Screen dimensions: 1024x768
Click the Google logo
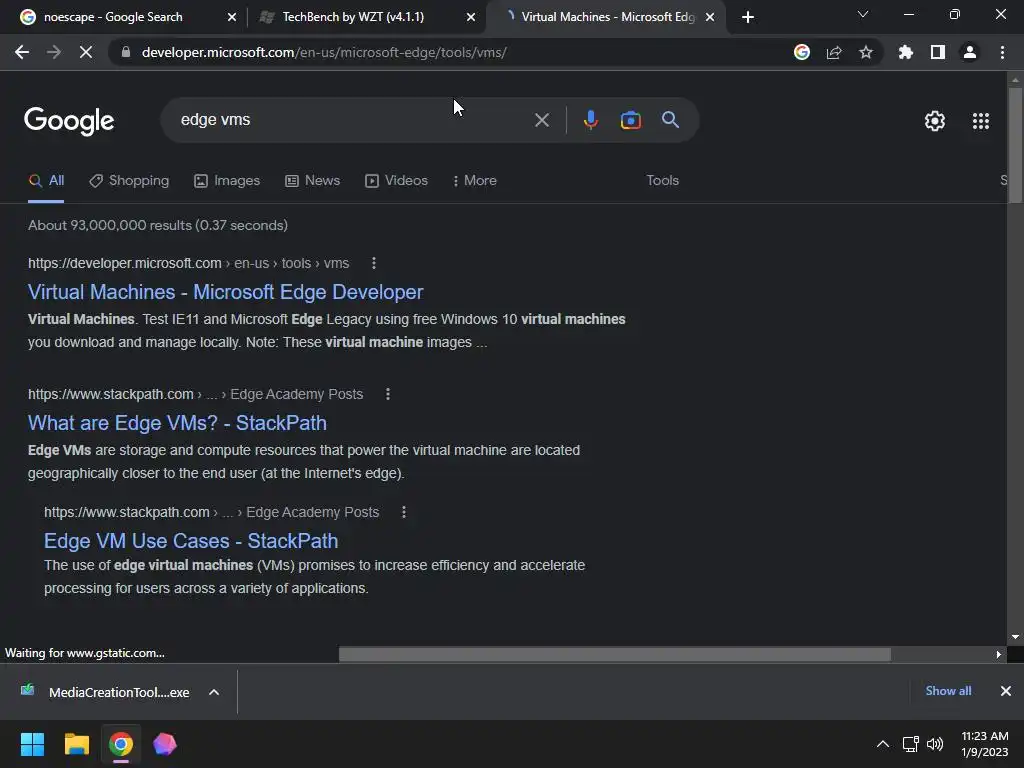[x=69, y=121]
